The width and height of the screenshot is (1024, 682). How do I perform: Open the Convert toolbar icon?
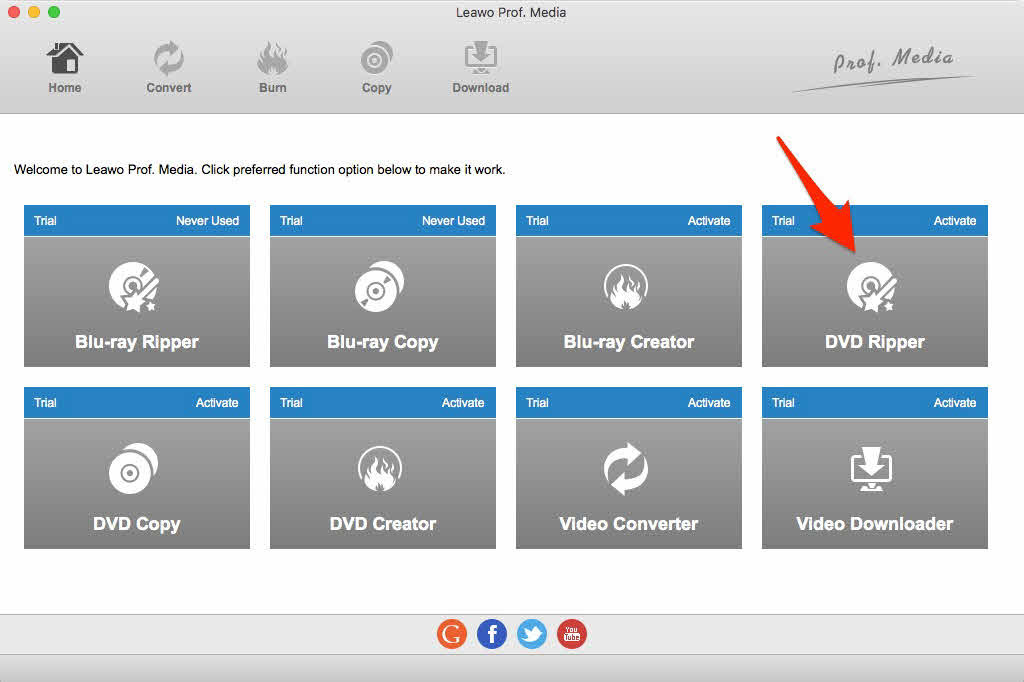[168, 59]
